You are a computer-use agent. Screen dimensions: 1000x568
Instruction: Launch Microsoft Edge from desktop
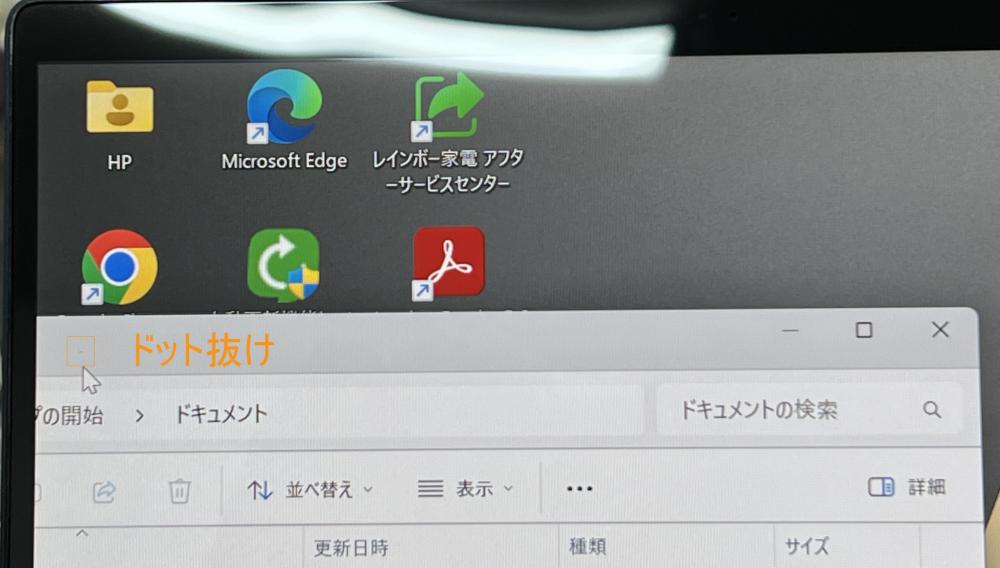coord(284,121)
